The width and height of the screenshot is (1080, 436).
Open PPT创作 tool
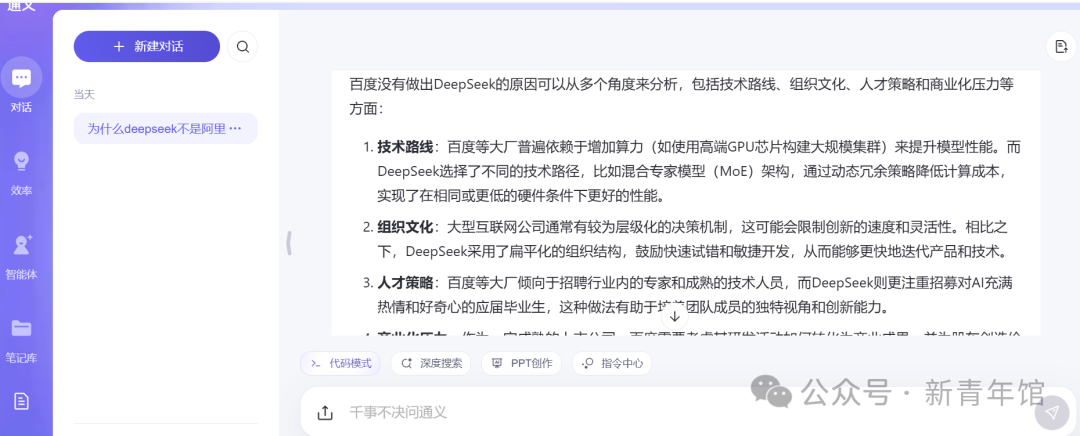click(521, 363)
